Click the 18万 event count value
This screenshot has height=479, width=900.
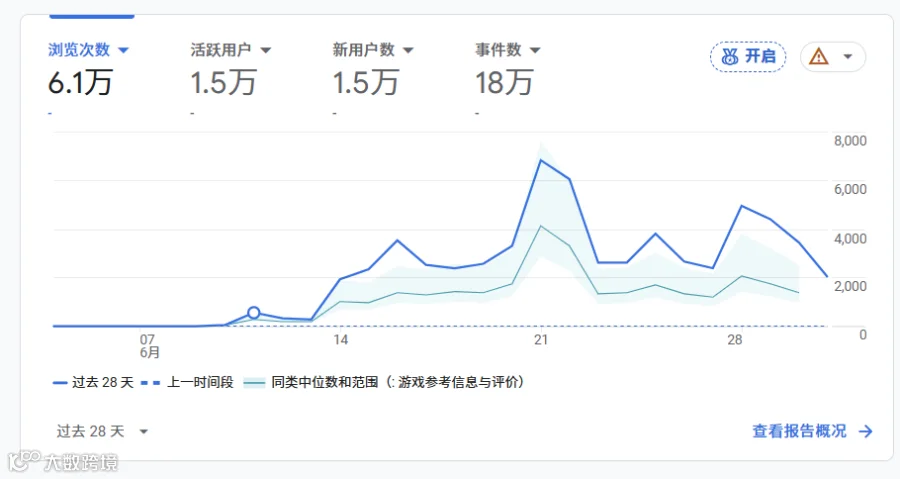click(x=504, y=83)
